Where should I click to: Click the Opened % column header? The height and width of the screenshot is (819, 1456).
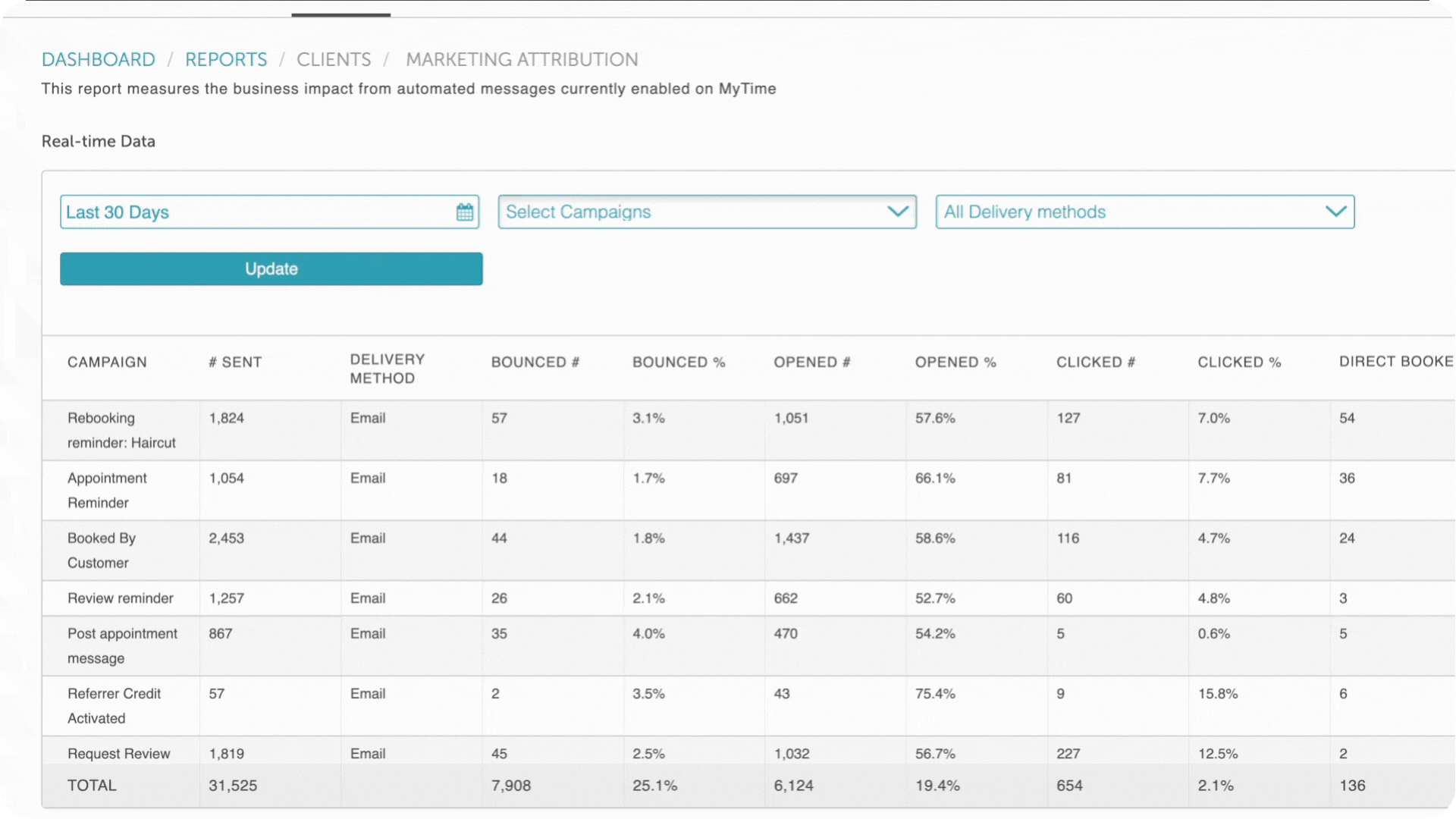tap(955, 362)
